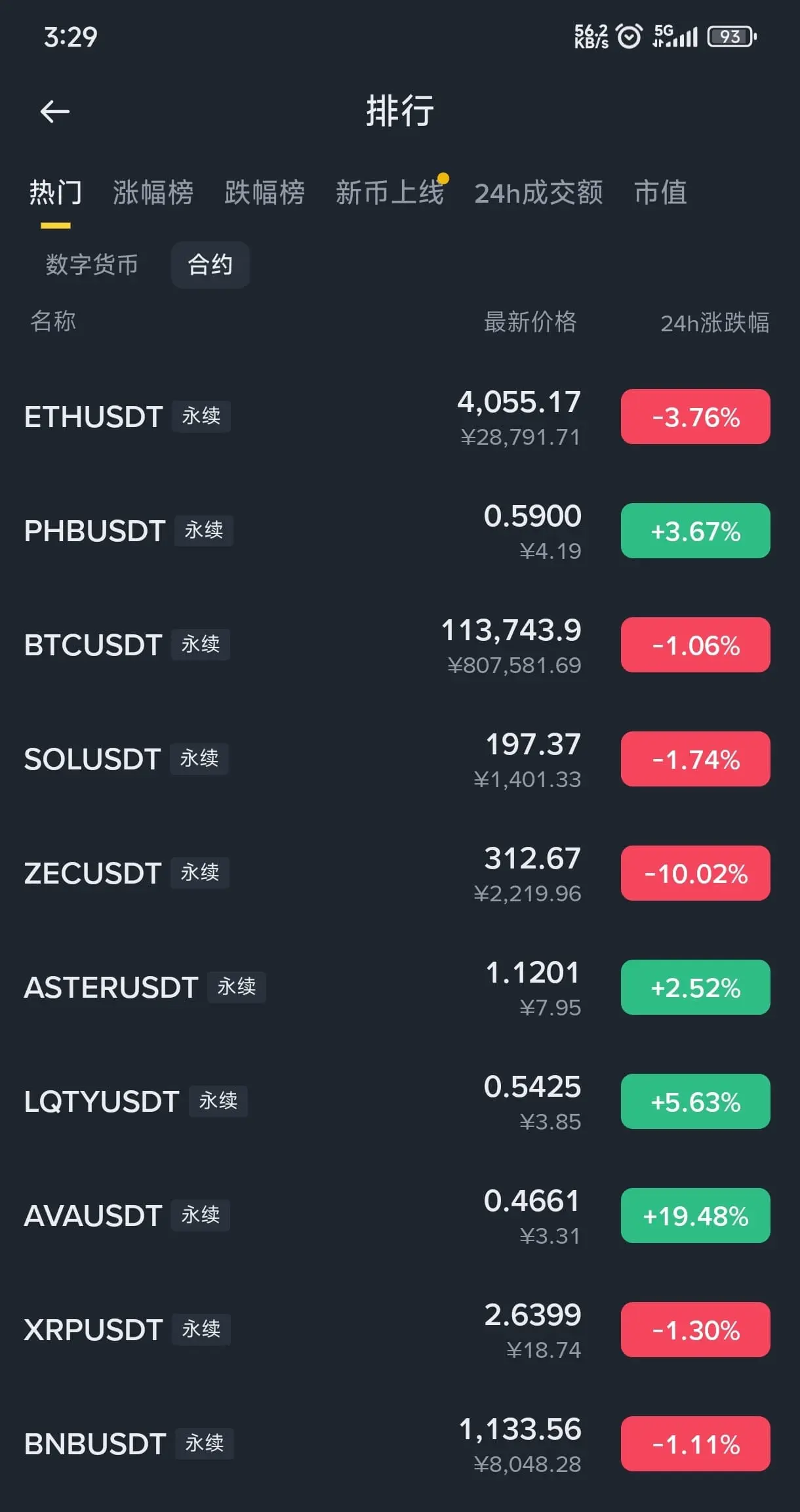Sort by the 最新价格 column header
This screenshot has width=800, height=1512.
pos(530,322)
